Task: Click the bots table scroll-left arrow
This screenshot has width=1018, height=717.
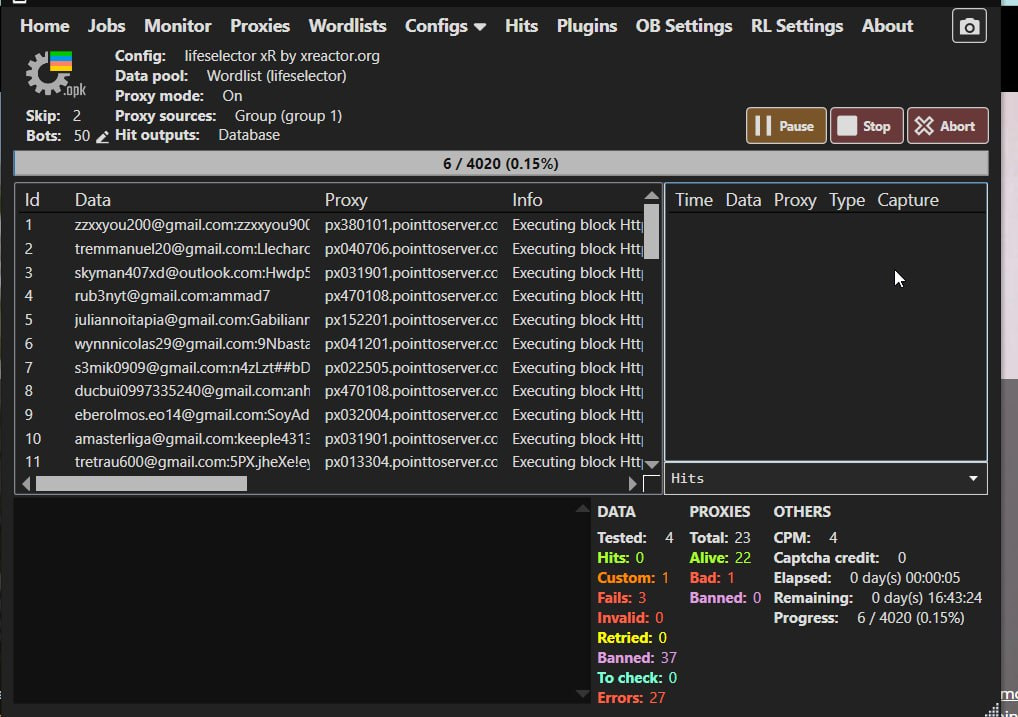Action: 26,484
